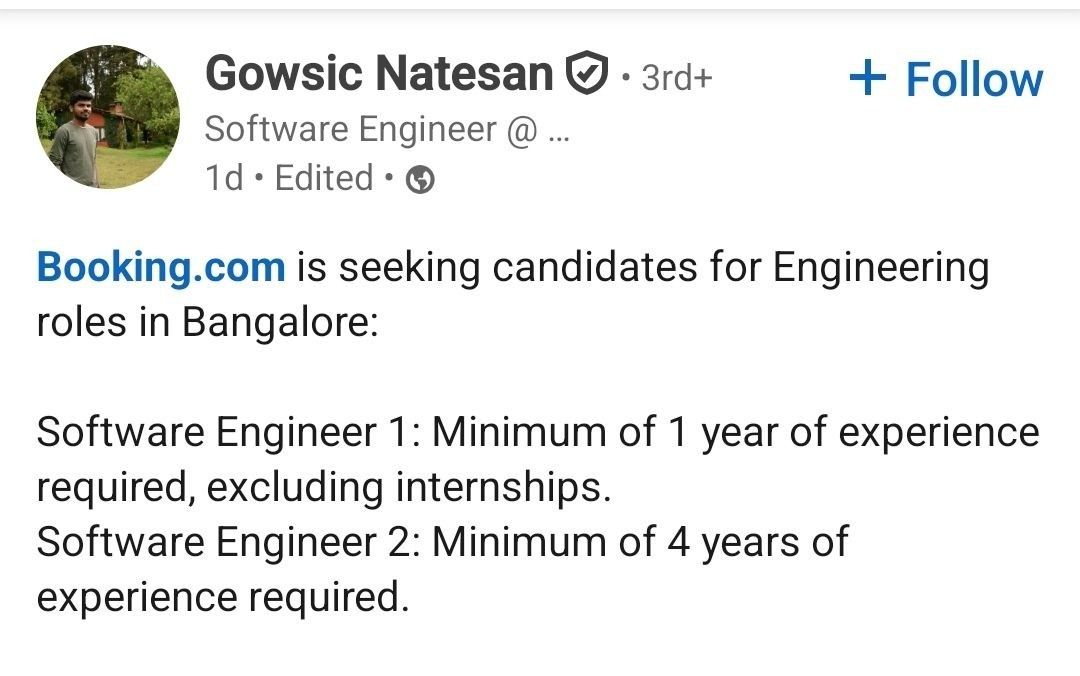
Task: Expand the truncated headline ellipsis
Action: 559,131
